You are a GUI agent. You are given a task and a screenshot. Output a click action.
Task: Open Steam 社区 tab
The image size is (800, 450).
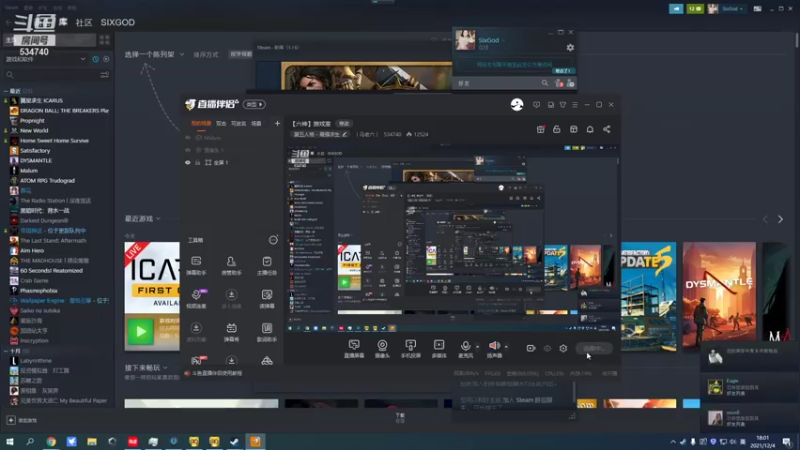84,22
